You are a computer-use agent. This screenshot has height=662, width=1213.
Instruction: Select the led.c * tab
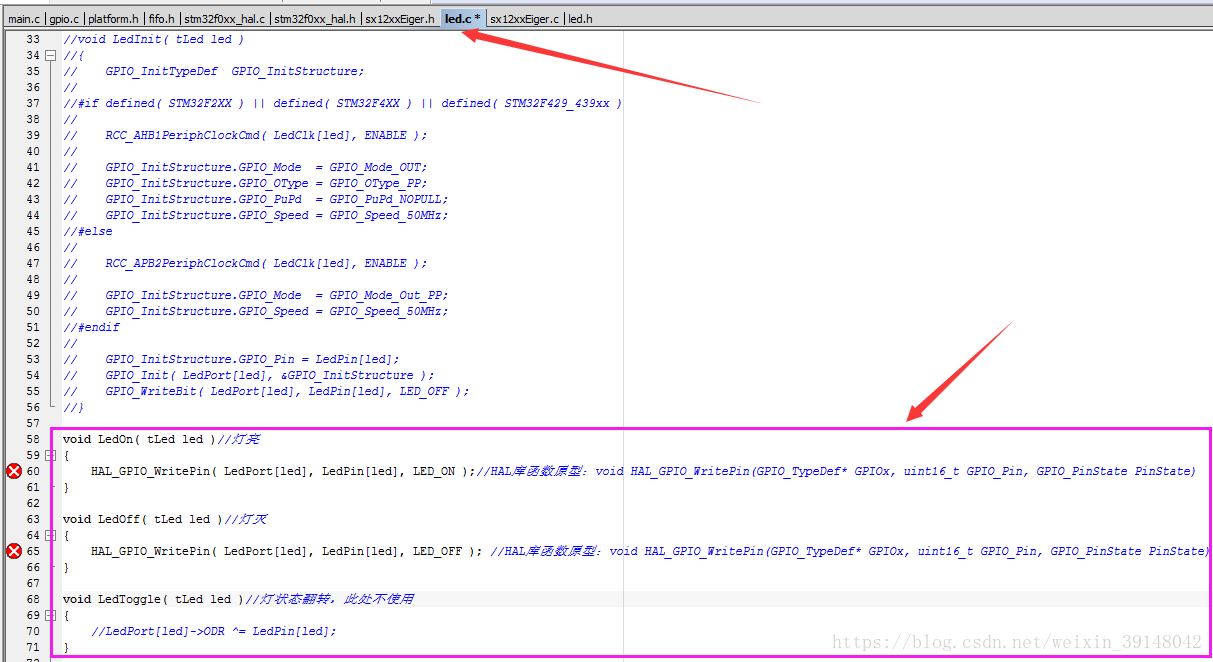coord(463,19)
